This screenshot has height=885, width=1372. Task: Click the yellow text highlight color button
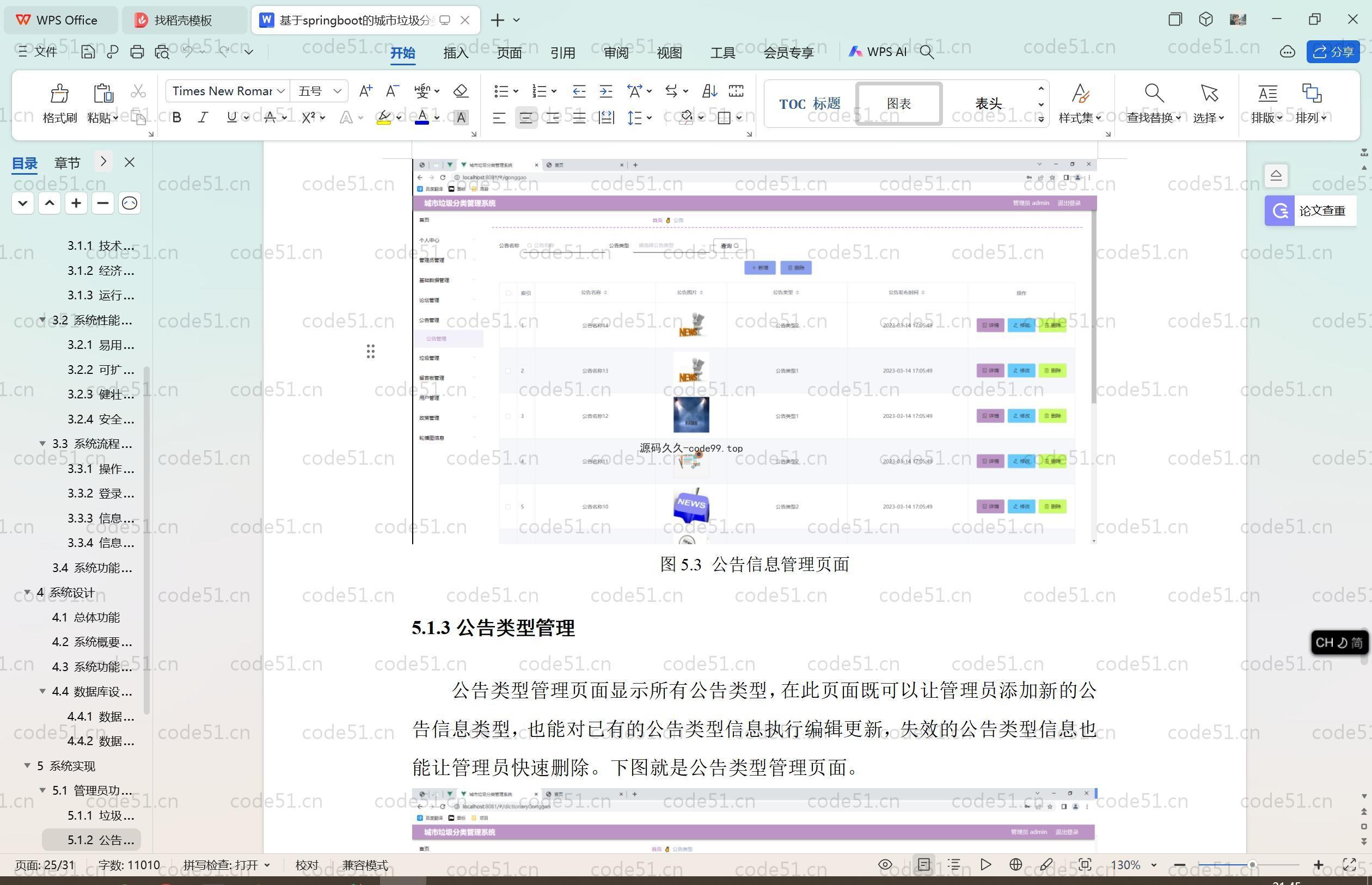383,118
